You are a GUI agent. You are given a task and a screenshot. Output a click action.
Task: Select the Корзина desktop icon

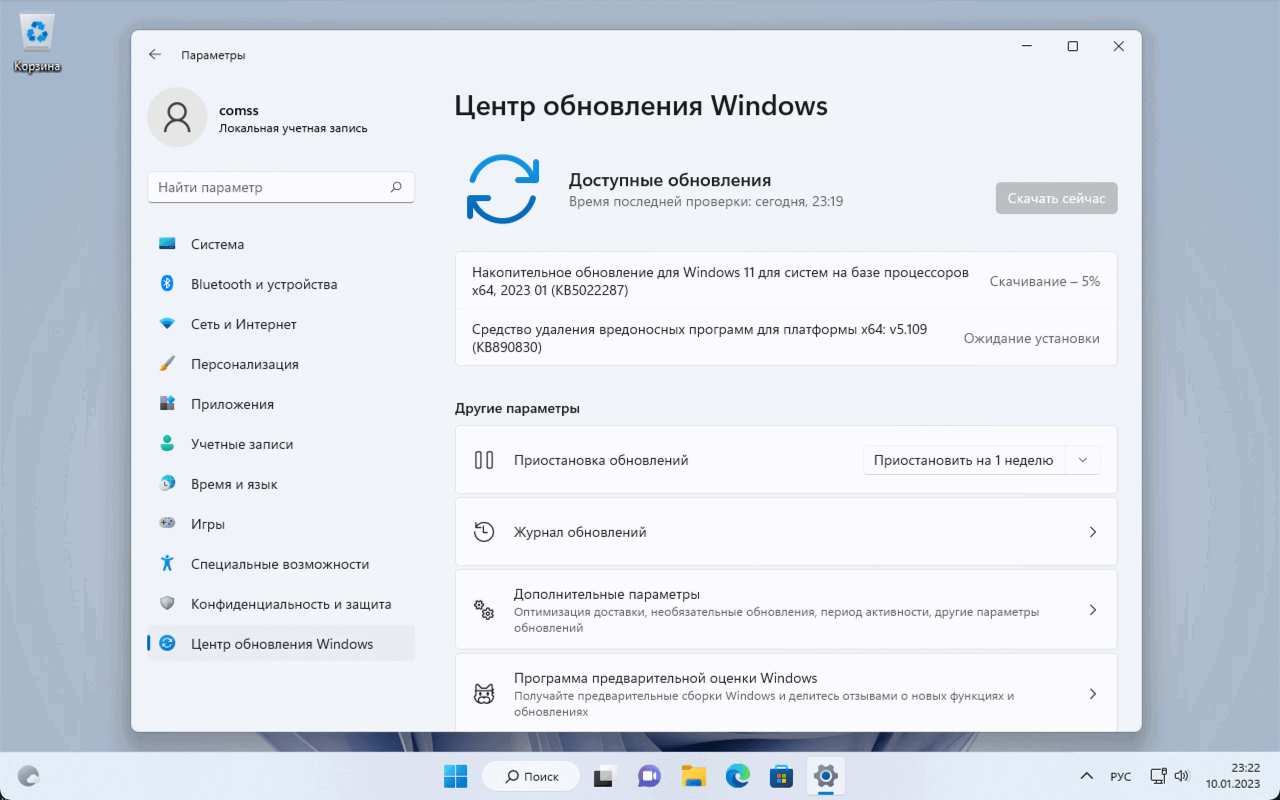[x=37, y=44]
